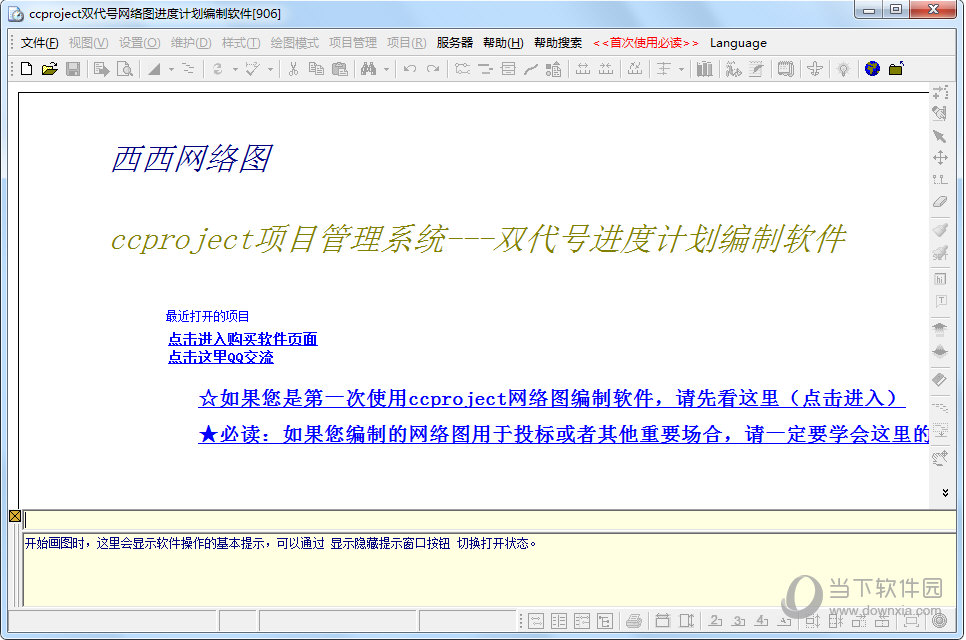The height and width of the screenshot is (640, 966).
Task: Expand the checkmark tool dropdown arrow
Action: 270,70
